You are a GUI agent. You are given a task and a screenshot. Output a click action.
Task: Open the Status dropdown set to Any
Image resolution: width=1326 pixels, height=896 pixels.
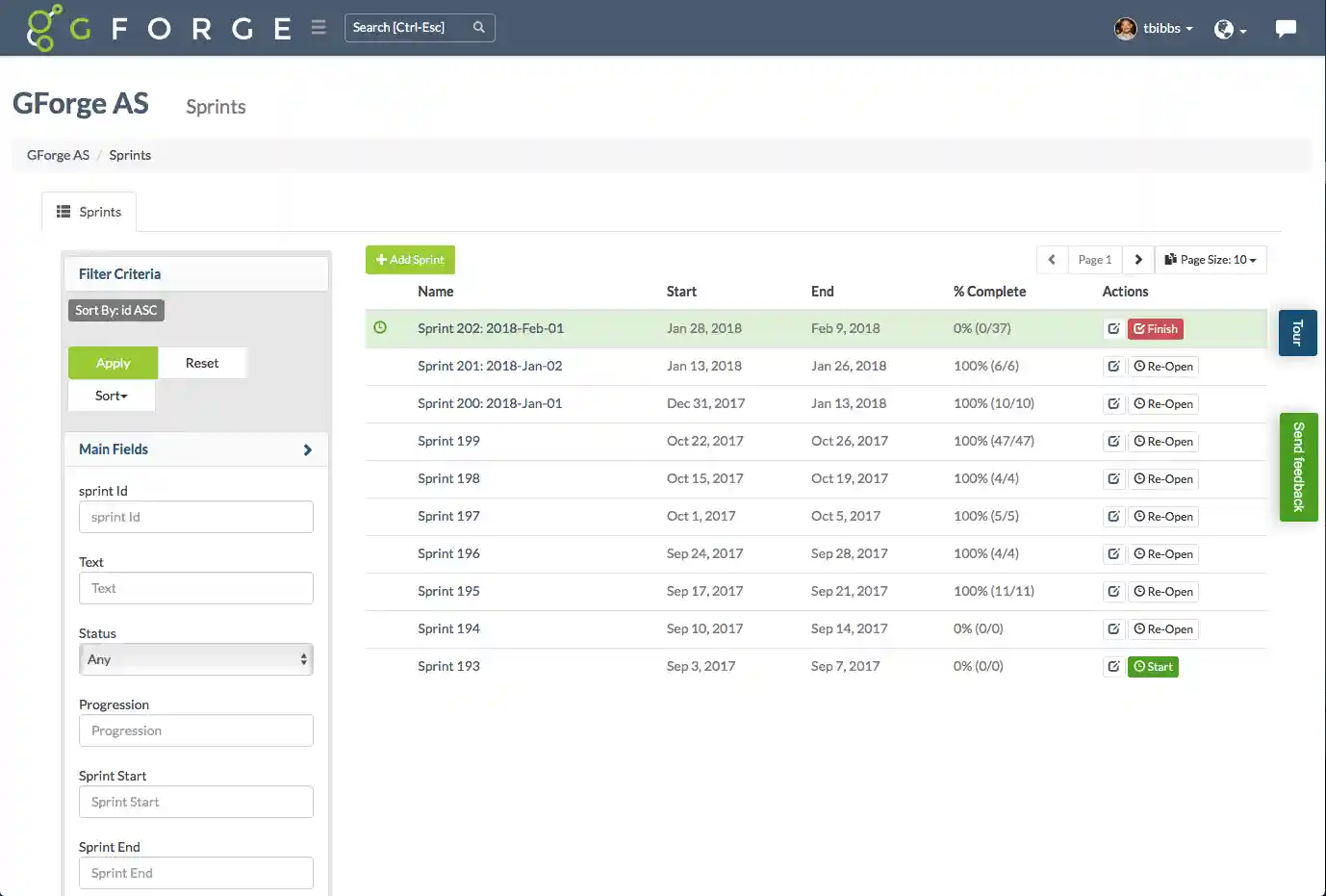tap(196, 658)
